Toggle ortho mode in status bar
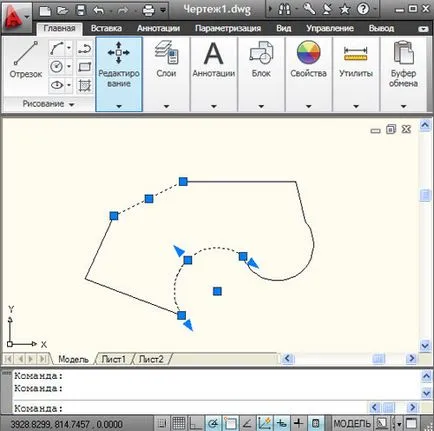This screenshot has width=434, height=431. [196, 424]
